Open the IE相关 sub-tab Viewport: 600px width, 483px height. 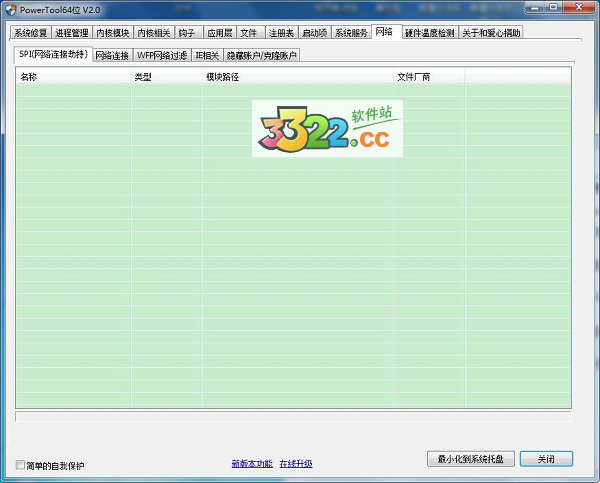(x=207, y=55)
